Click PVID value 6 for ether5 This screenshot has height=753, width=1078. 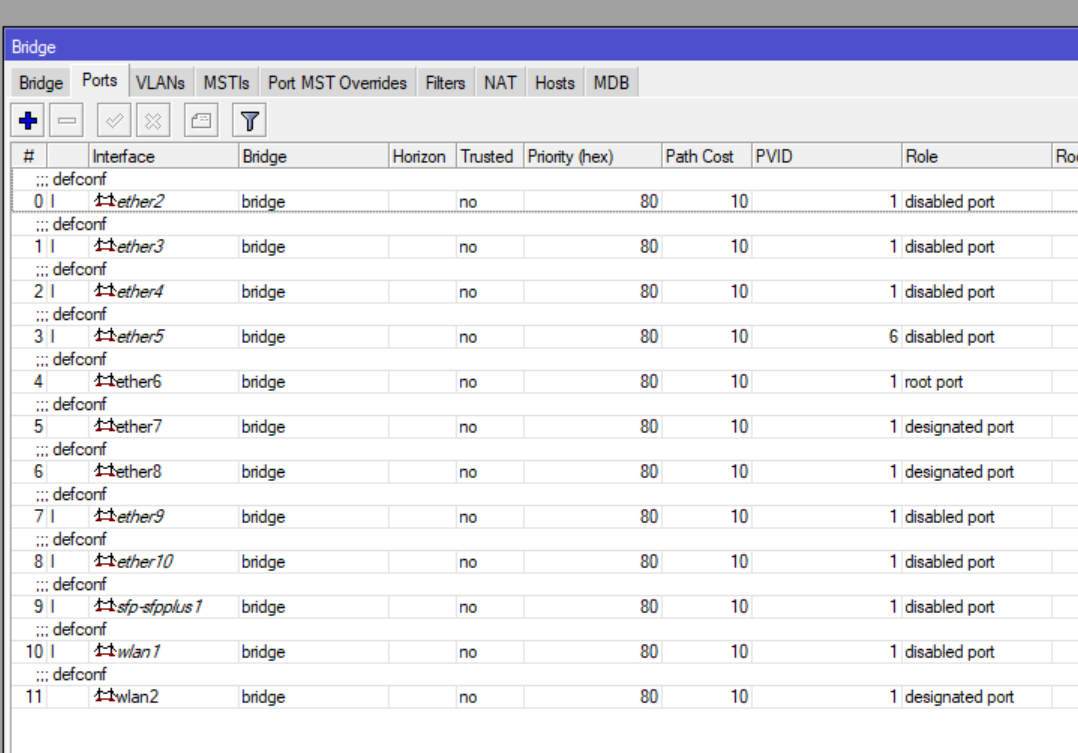[893, 336]
